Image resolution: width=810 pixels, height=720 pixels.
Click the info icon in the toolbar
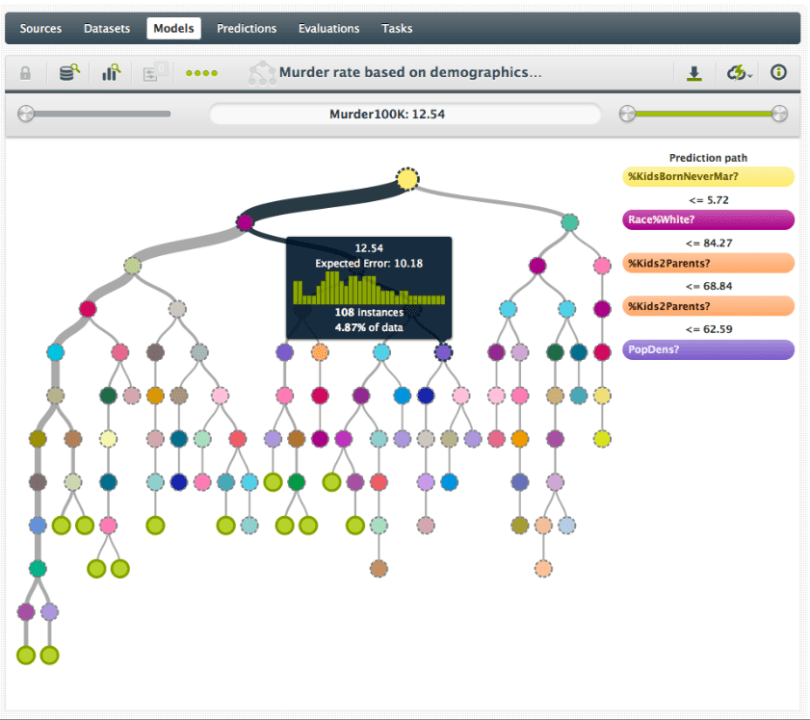coord(779,73)
